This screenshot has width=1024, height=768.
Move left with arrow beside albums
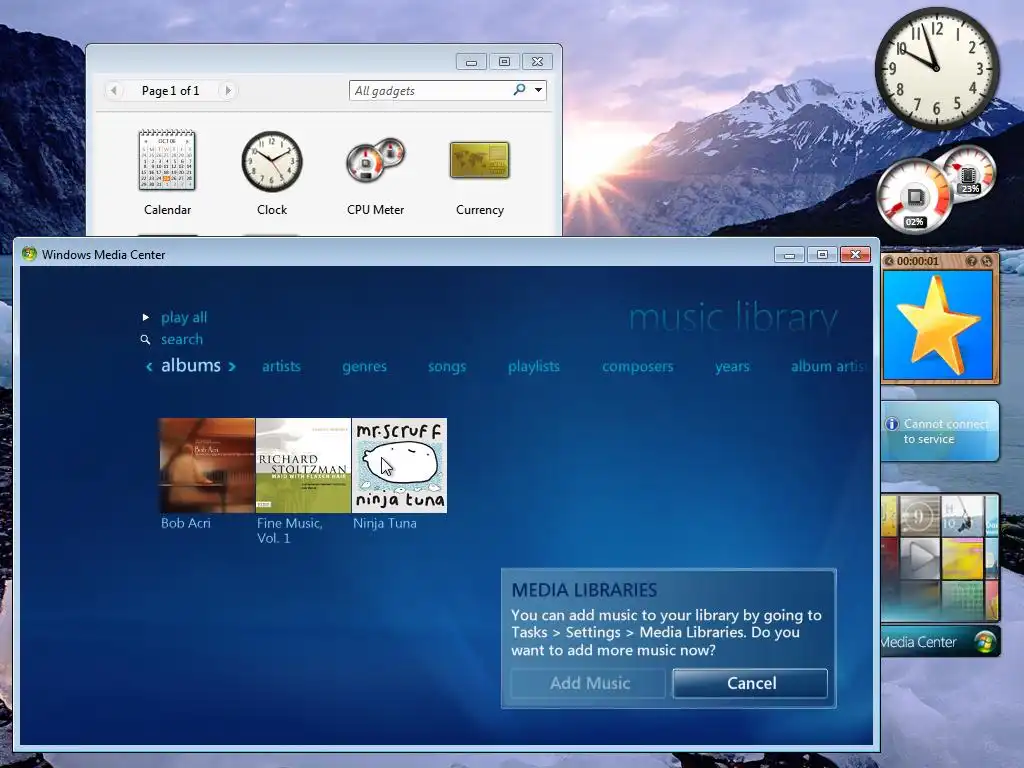pos(149,366)
